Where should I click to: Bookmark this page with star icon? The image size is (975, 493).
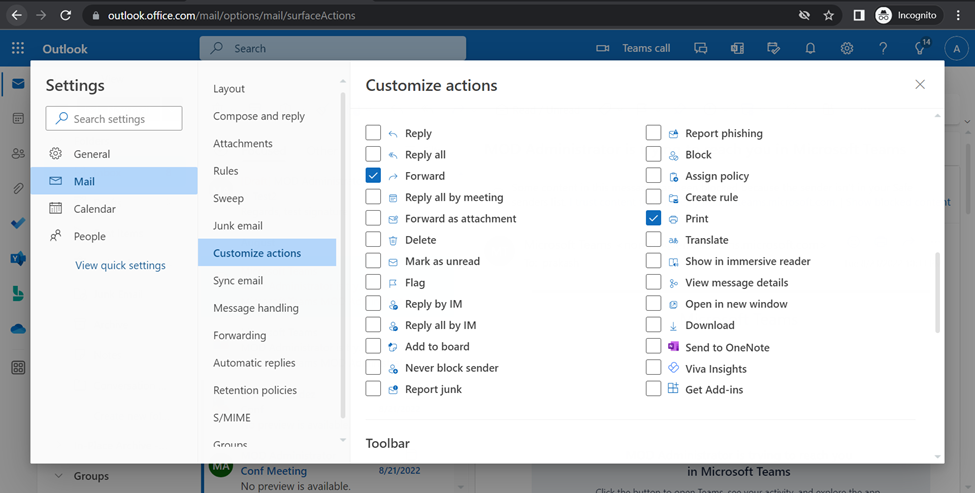coord(829,15)
